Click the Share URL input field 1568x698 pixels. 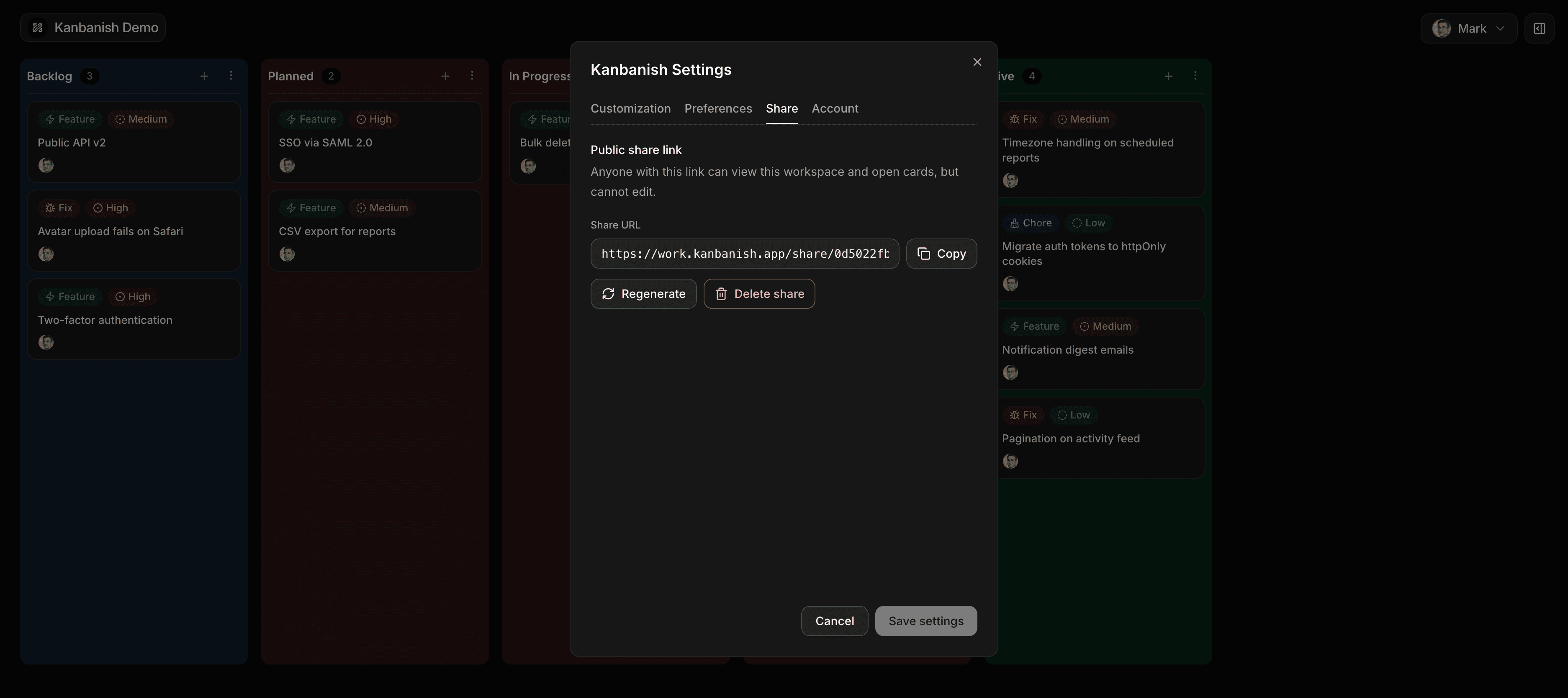[x=744, y=253]
